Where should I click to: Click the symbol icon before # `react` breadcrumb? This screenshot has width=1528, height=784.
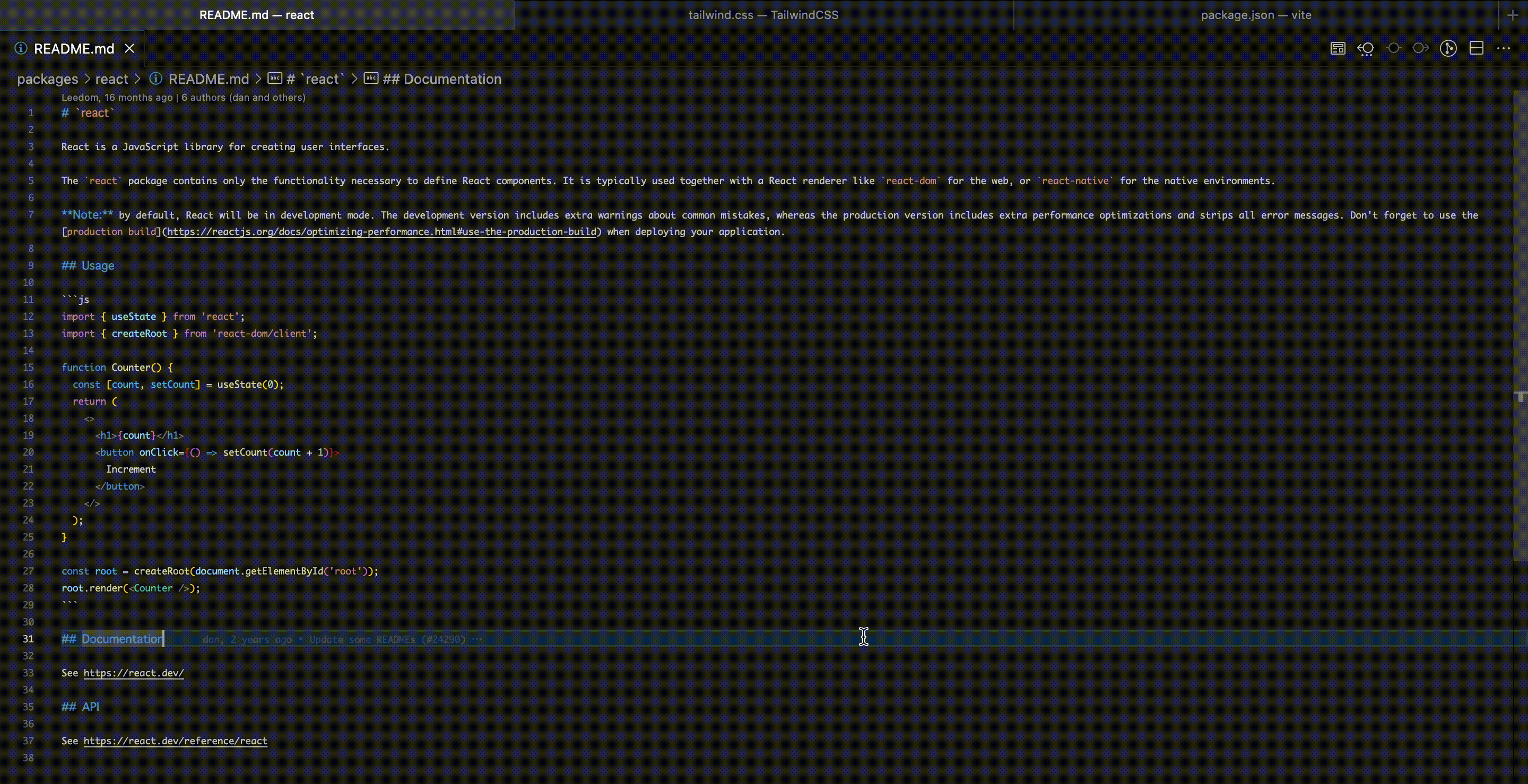275,79
